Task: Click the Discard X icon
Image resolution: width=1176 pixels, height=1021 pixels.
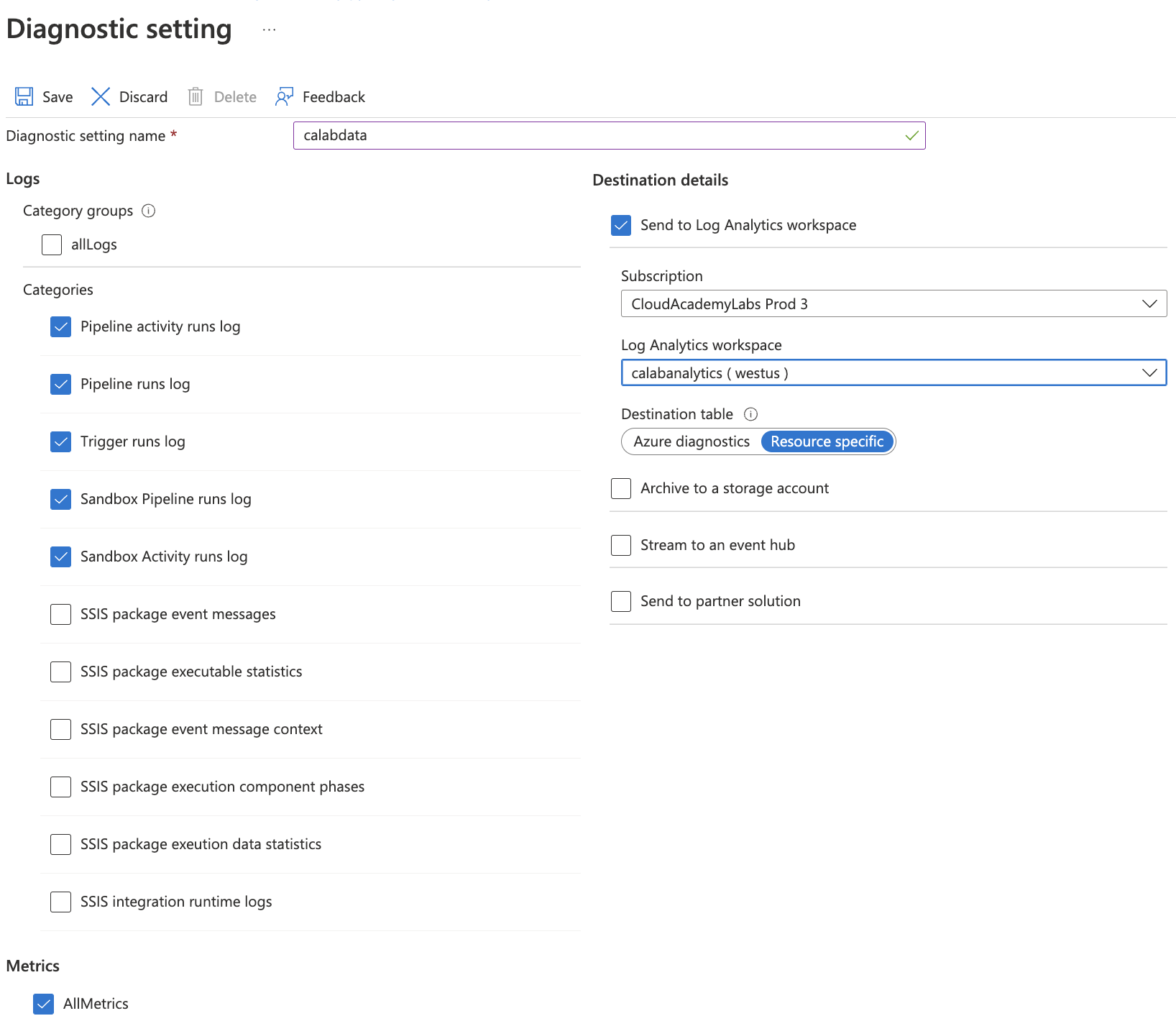Action: pyautogui.click(x=101, y=96)
